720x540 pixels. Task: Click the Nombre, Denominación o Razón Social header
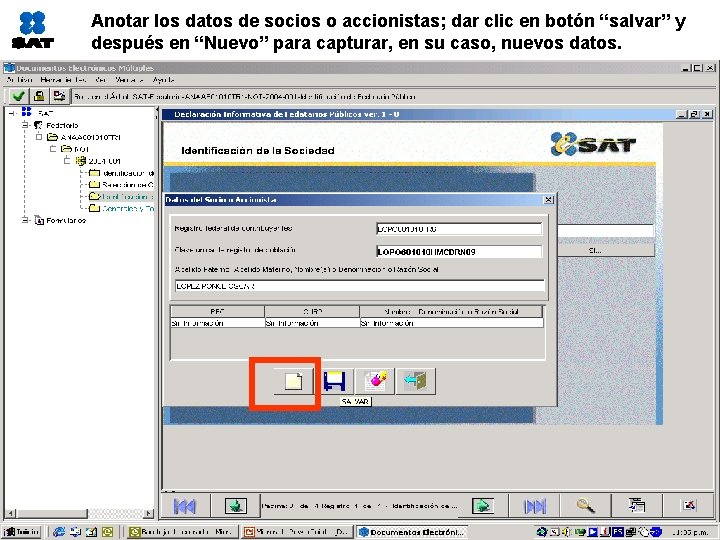tap(451, 311)
